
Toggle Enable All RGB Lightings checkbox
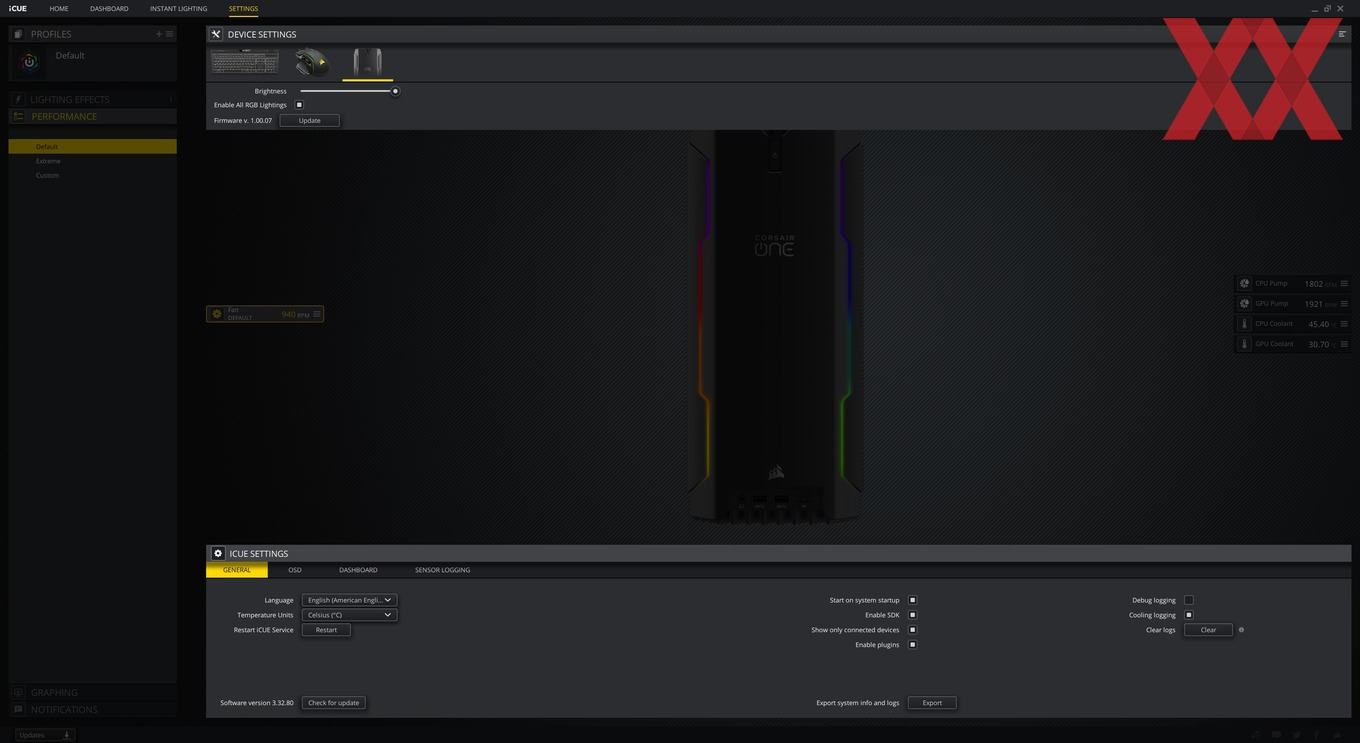coord(299,105)
